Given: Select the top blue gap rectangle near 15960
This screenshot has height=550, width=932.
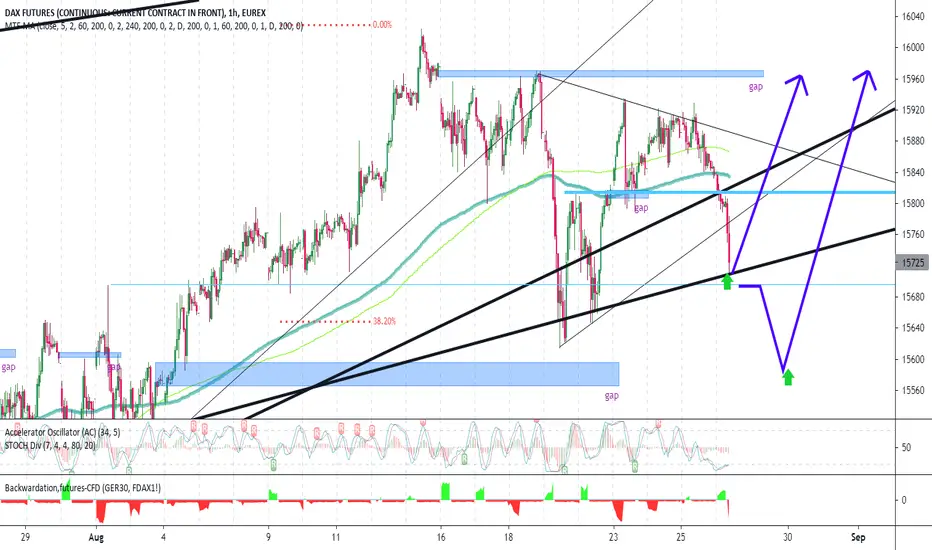Looking at the screenshot, I should click(600, 74).
